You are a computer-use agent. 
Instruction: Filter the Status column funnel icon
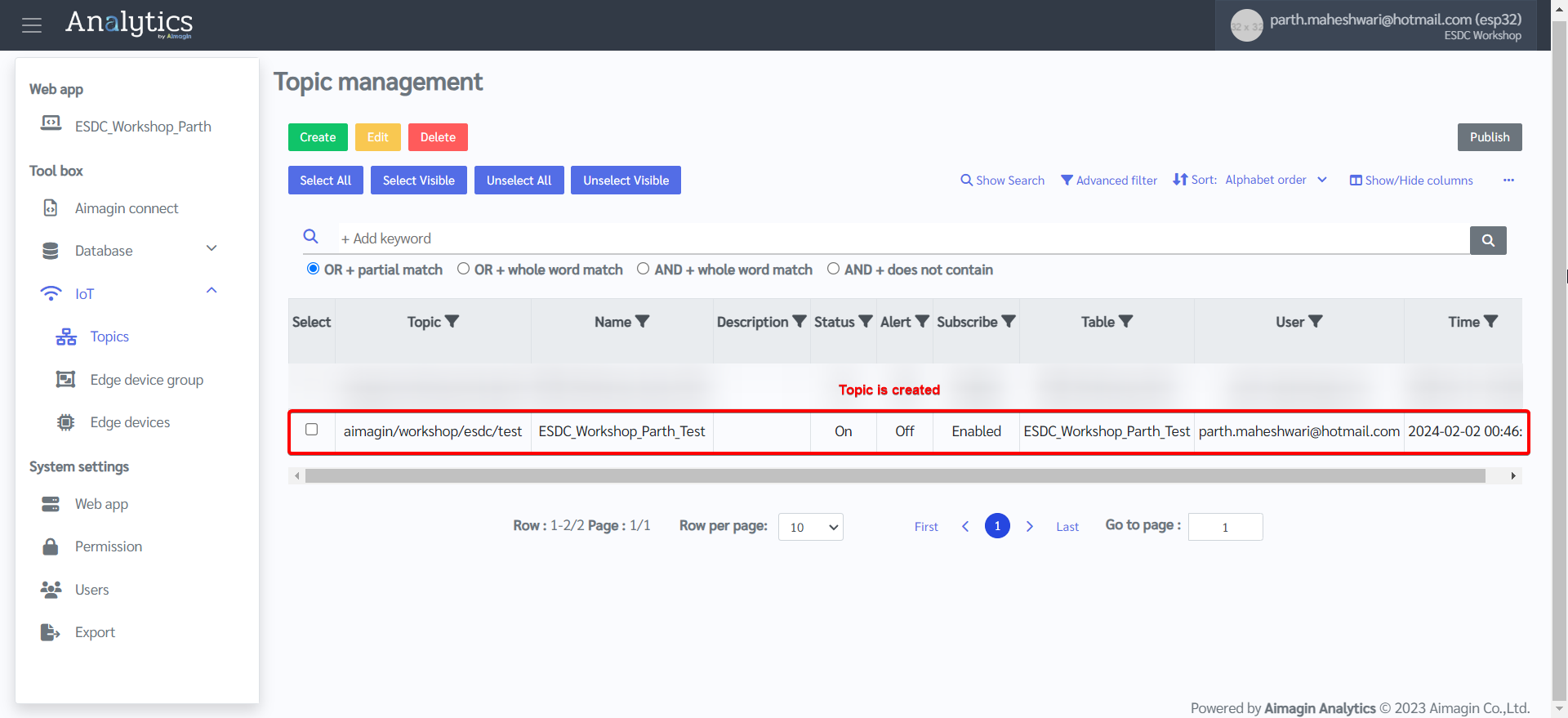(866, 322)
